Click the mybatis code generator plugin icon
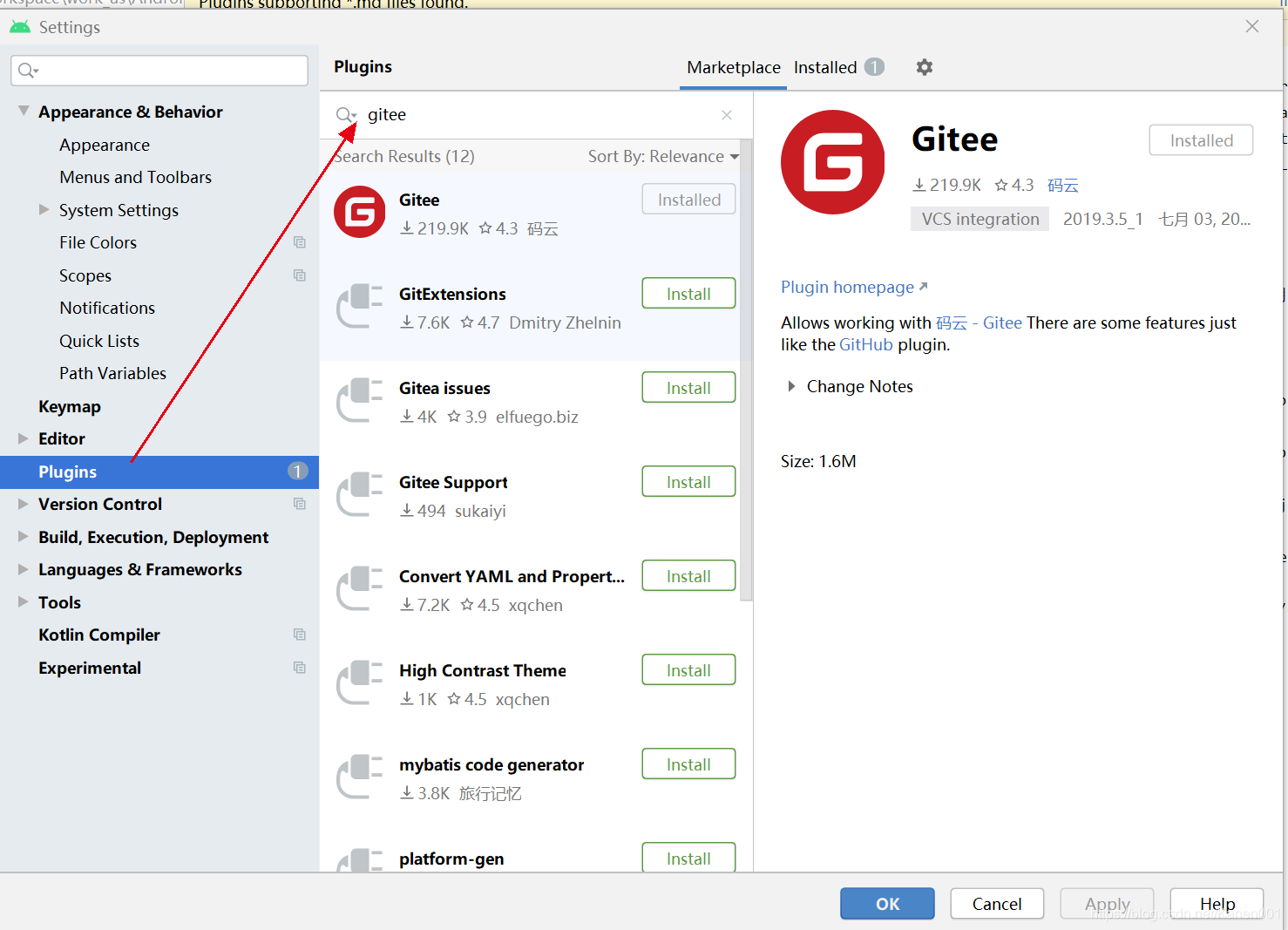1288x930 pixels. pyautogui.click(x=360, y=777)
